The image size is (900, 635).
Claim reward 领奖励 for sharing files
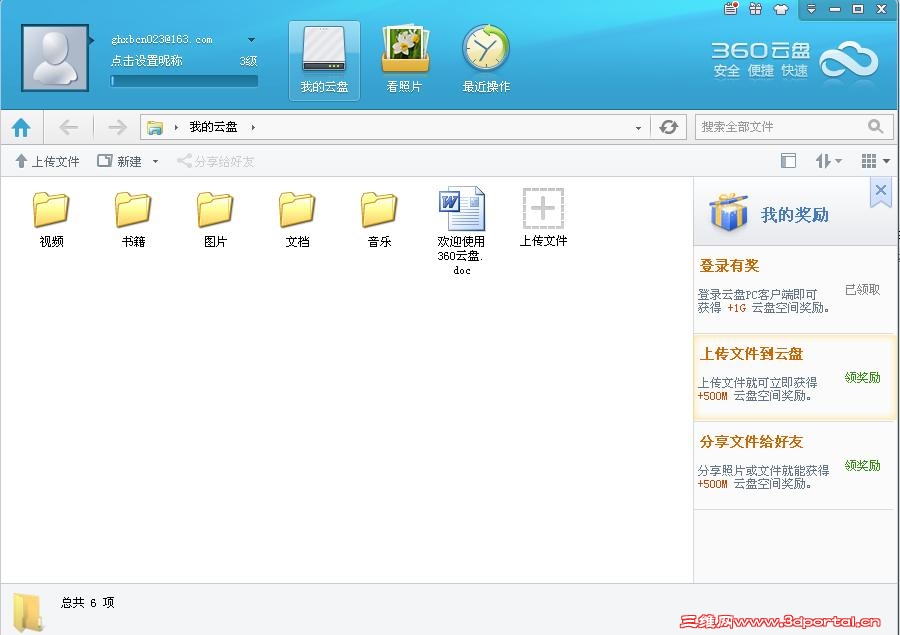862,466
